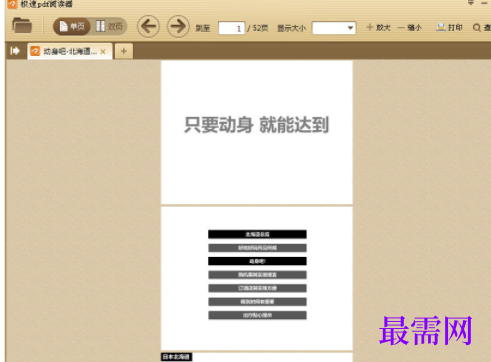This screenshot has height=362, width=491.
Task: Click the 动身吧 black bar in contents
Action: point(257,261)
